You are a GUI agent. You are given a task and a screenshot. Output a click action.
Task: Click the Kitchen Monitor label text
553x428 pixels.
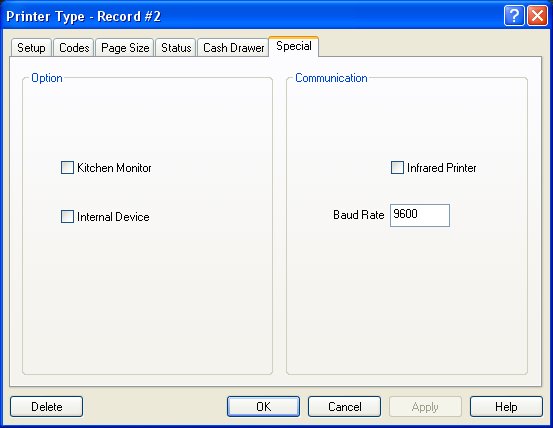pos(114,168)
